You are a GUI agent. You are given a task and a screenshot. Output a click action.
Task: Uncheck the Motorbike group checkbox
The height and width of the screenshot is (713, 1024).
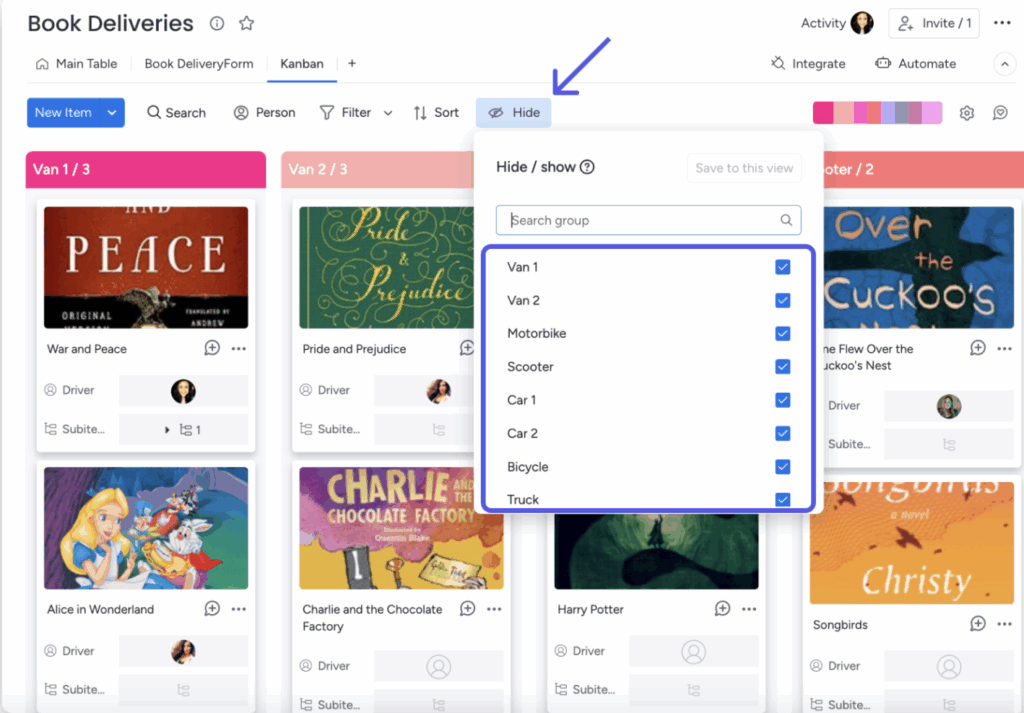[x=782, y=334]
